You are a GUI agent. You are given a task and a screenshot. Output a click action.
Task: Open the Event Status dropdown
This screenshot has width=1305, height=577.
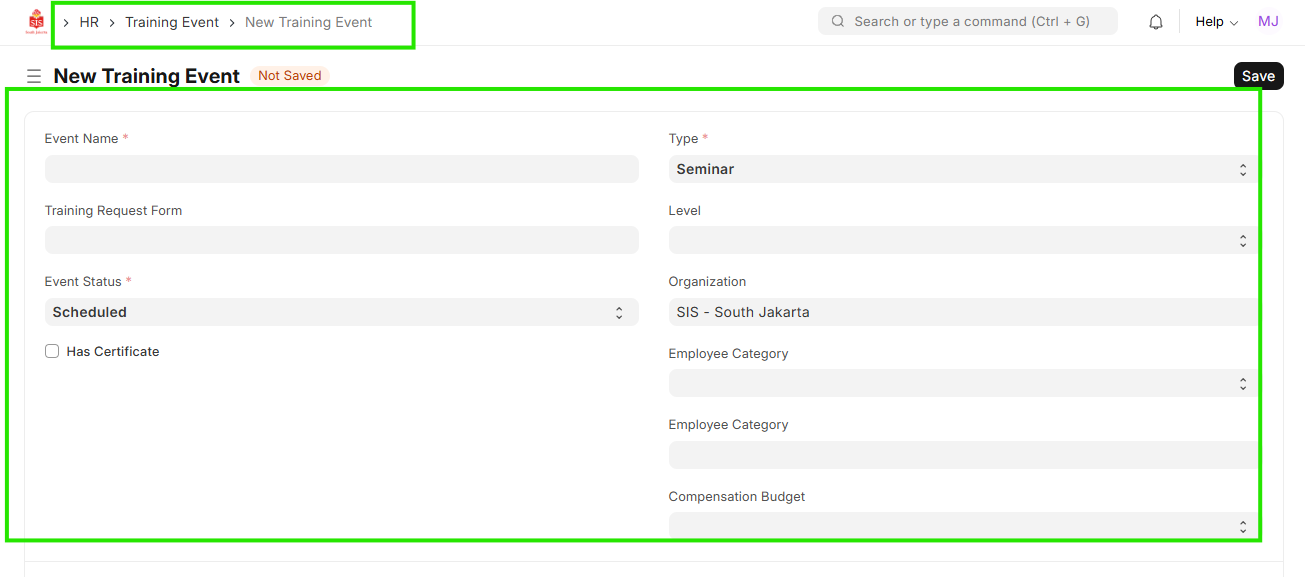point(341,312)
